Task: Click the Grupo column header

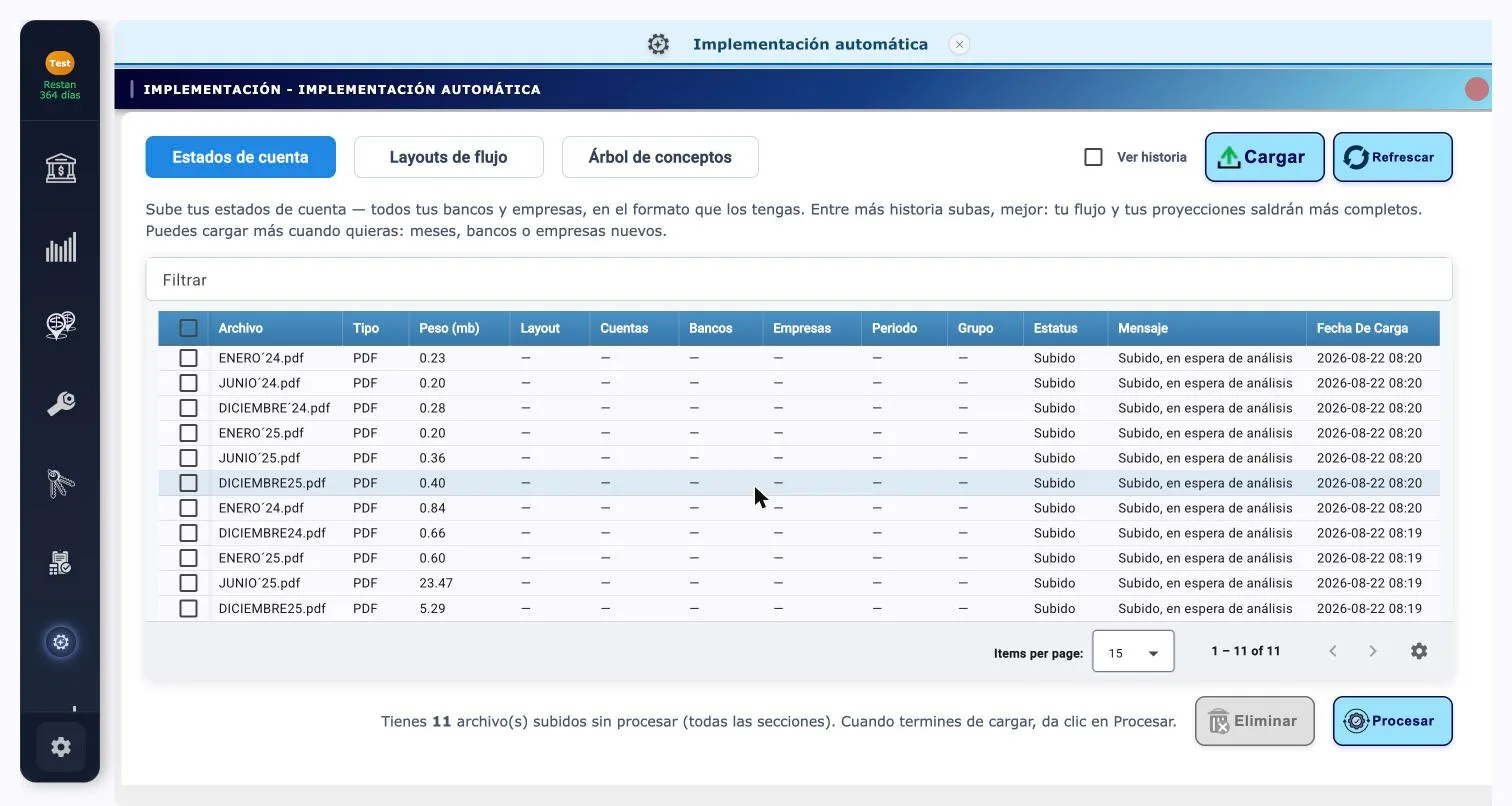Action: (x=975, y=328)
